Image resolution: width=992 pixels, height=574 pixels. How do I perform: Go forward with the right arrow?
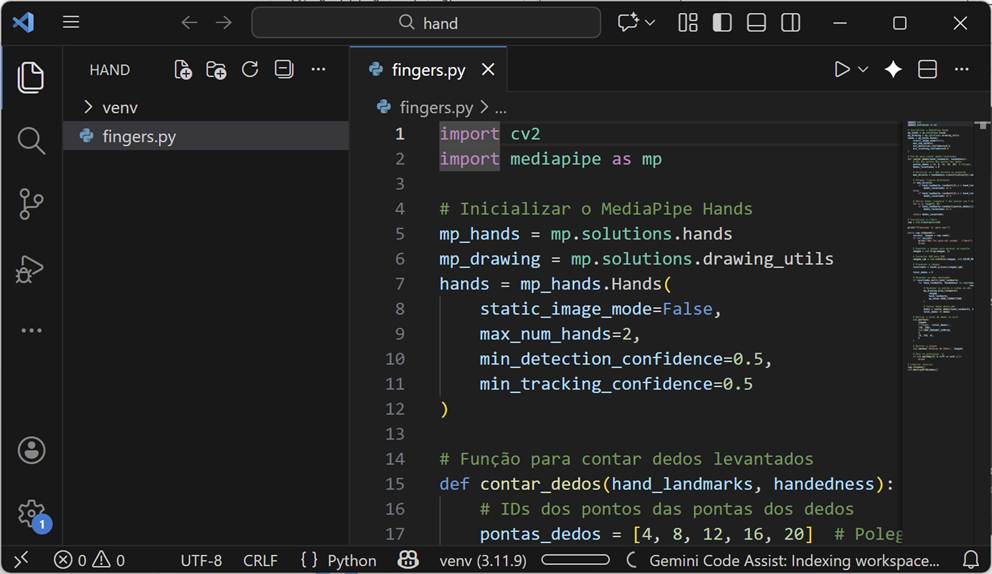coord(223,23)
